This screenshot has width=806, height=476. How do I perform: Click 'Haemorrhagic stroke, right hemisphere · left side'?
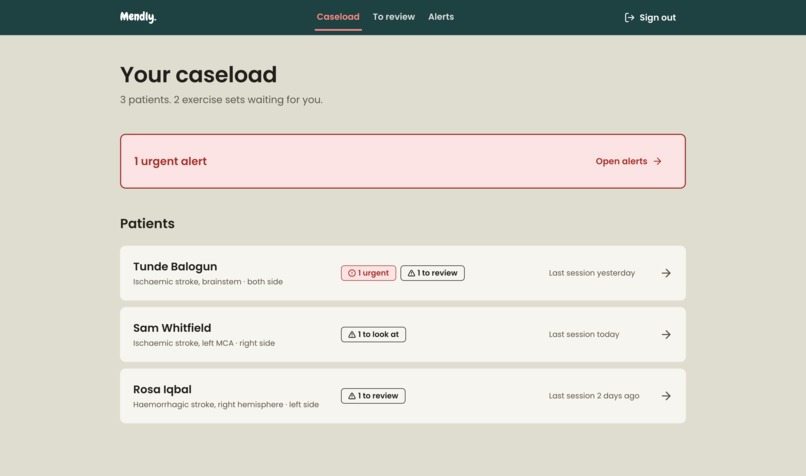[226, 405]
